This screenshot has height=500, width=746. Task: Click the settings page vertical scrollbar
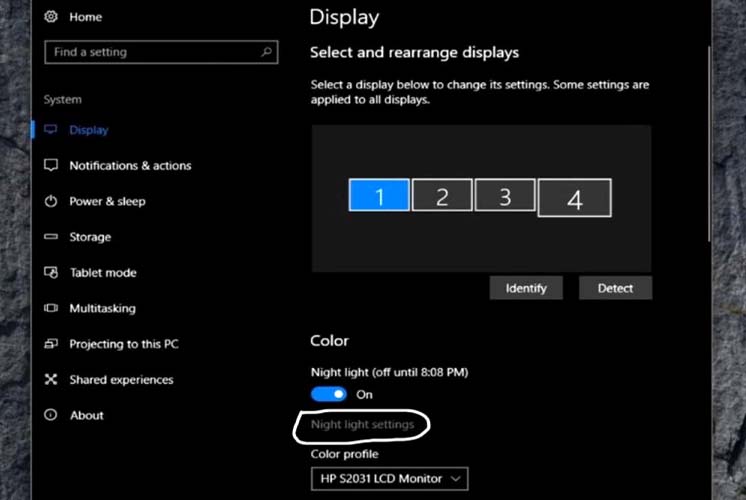(x=708, y=144)
